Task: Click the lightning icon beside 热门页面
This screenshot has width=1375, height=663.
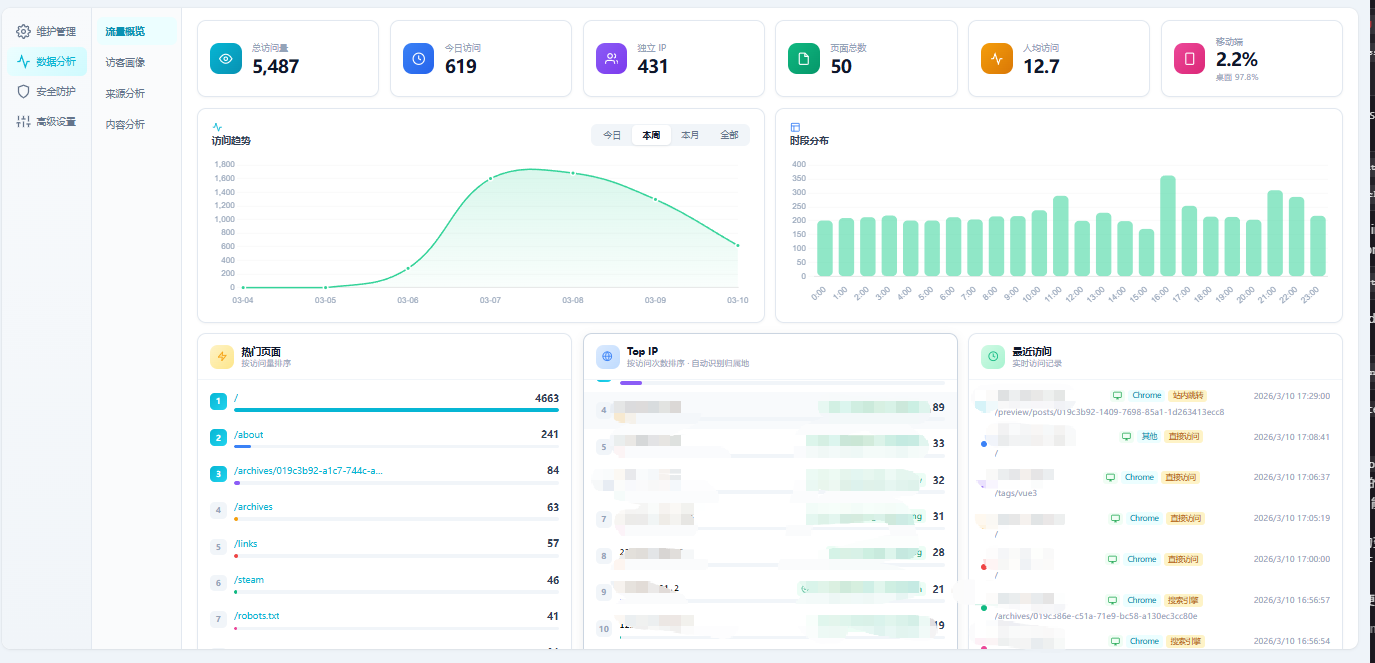Action: point(222,357)
